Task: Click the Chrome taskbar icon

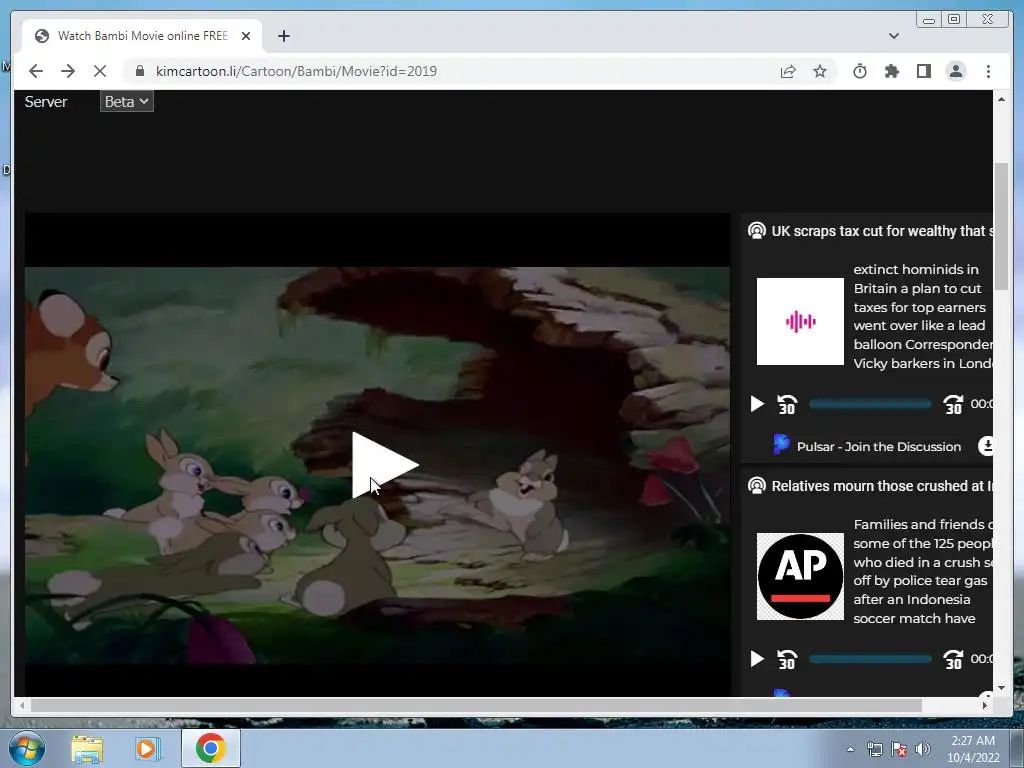Action: (210, 748)
